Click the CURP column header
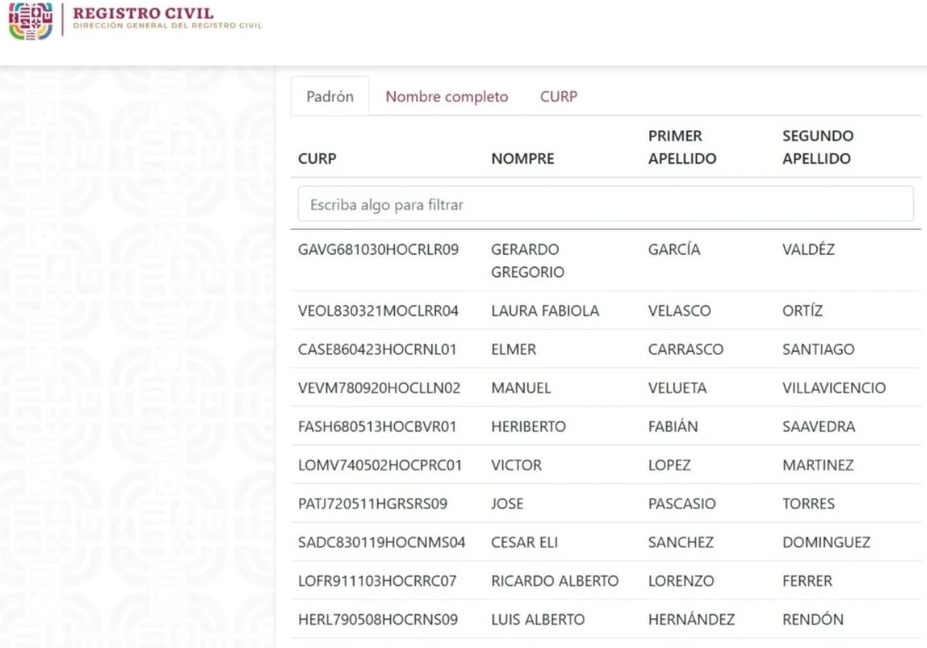 317,158
